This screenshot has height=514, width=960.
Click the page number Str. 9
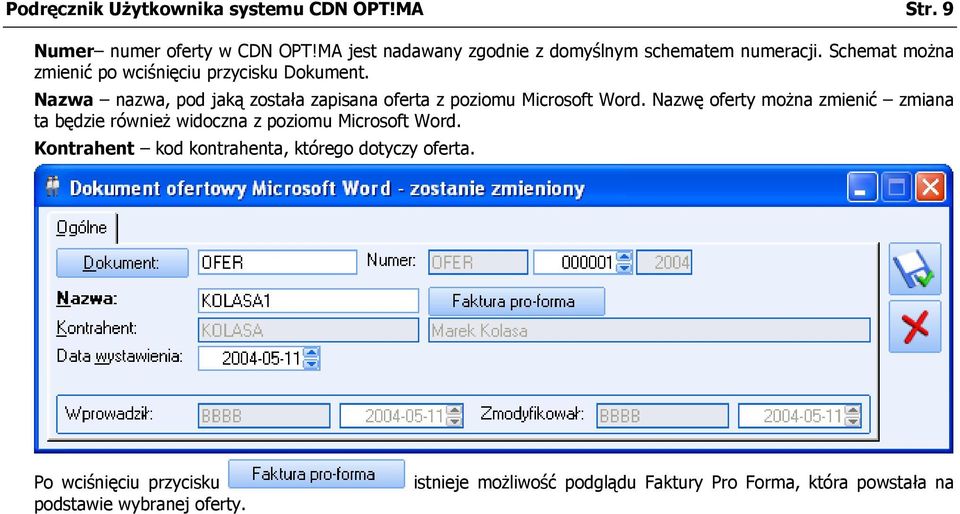pyautogui.click(x=930, y=10)
